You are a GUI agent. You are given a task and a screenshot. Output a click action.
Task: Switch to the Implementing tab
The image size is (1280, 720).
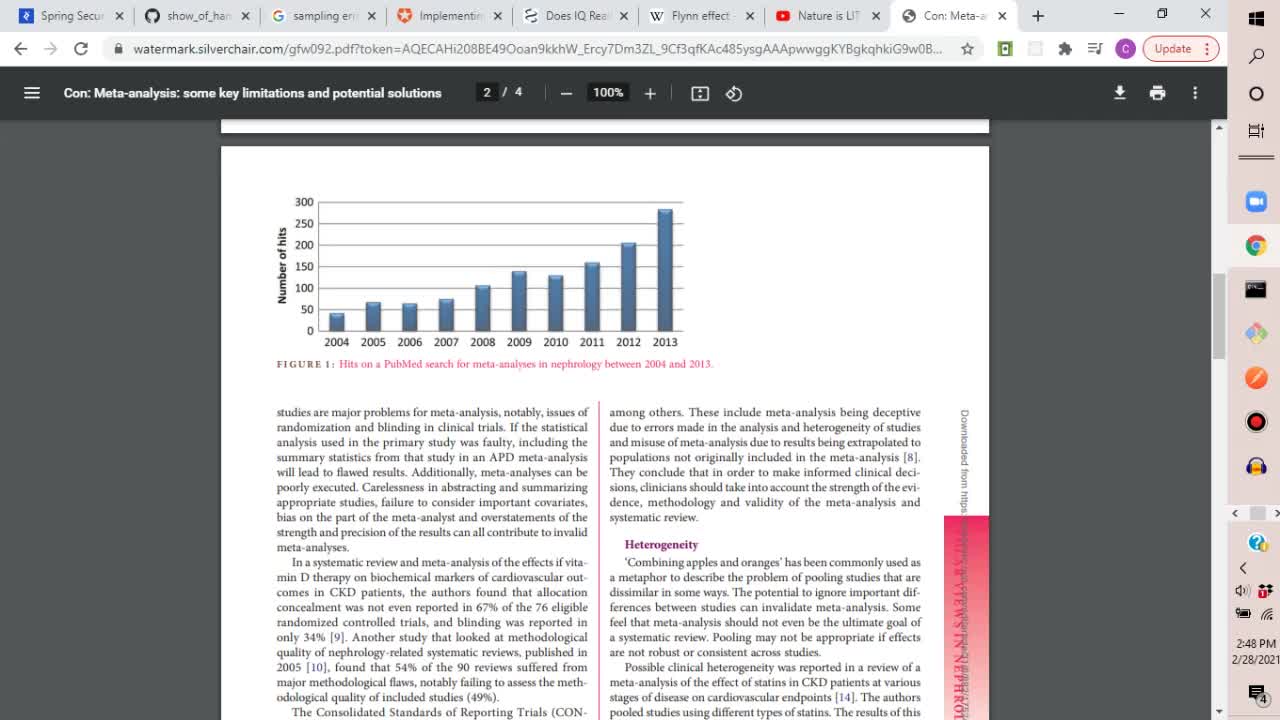point(450,16)
